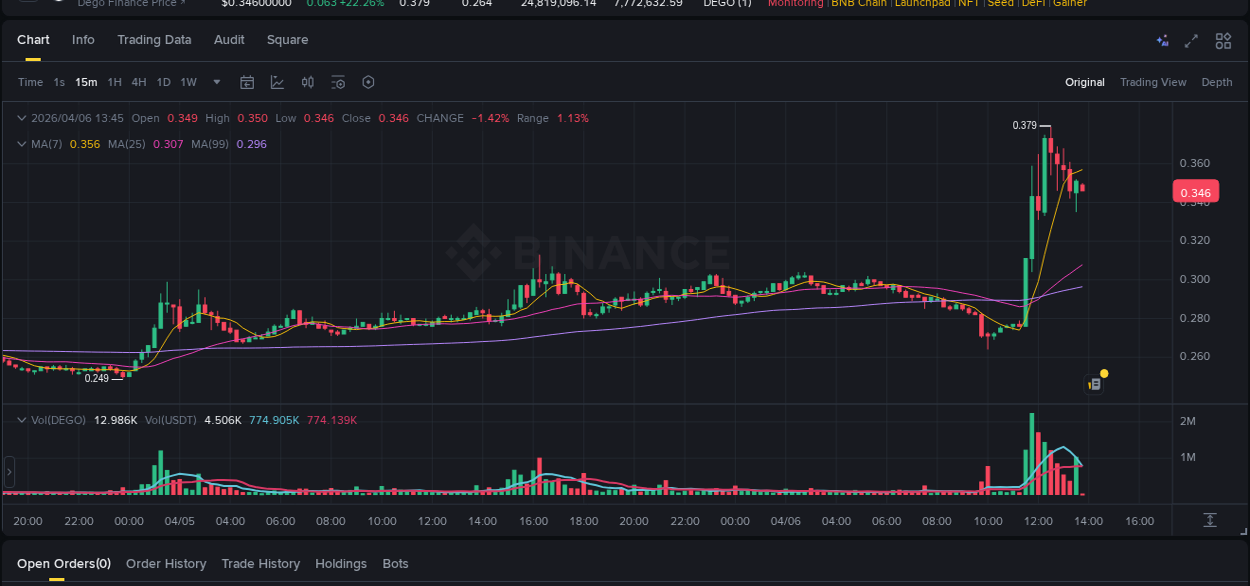The width and height of the screenshot is (1250, 586).
Task: Select the 1D interval
Action: [163, 82]
